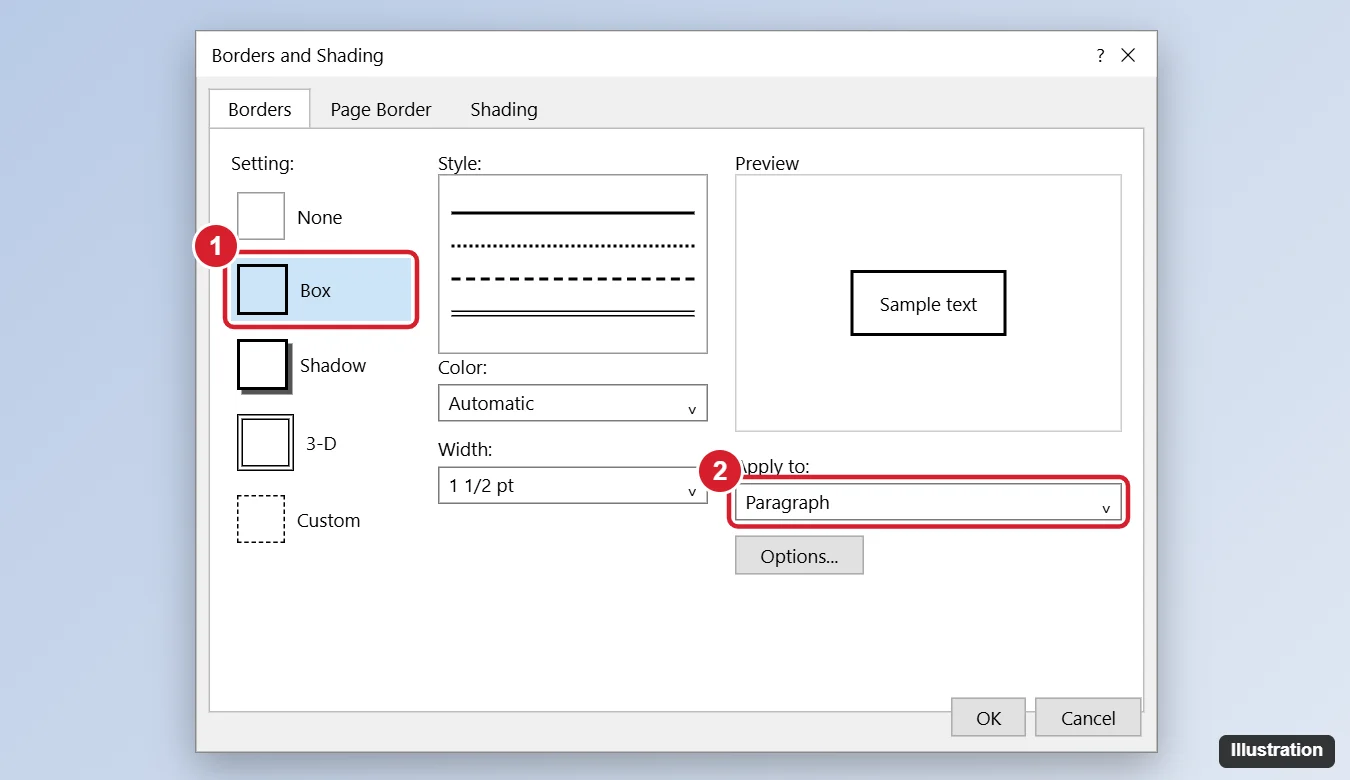The width and height of the screenshot is (1350, 780).
Task: Open the Shading tab
Action: pos(504,109)
